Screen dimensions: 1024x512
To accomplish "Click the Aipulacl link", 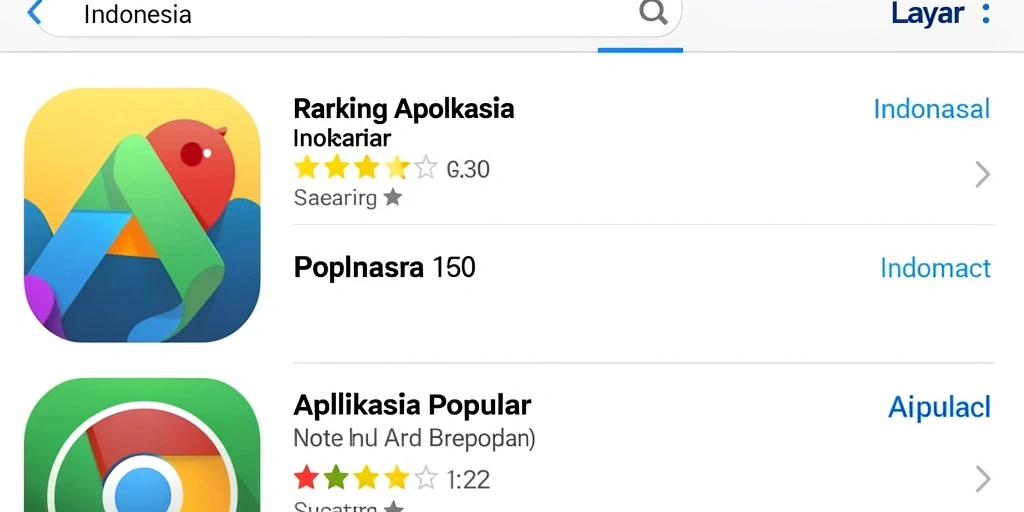I will [x=939, y=408].
